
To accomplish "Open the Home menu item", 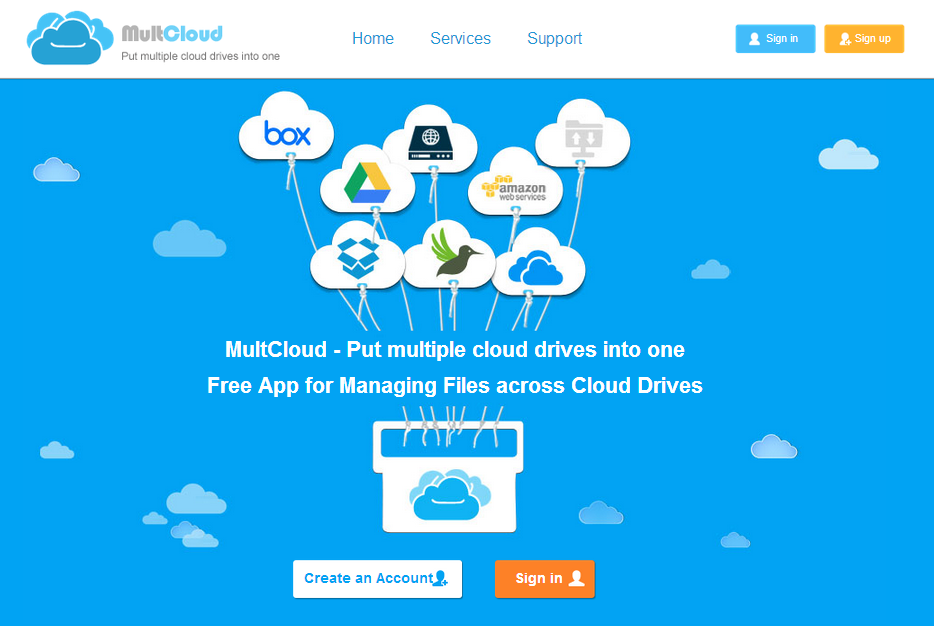I will tap(373, 39).
